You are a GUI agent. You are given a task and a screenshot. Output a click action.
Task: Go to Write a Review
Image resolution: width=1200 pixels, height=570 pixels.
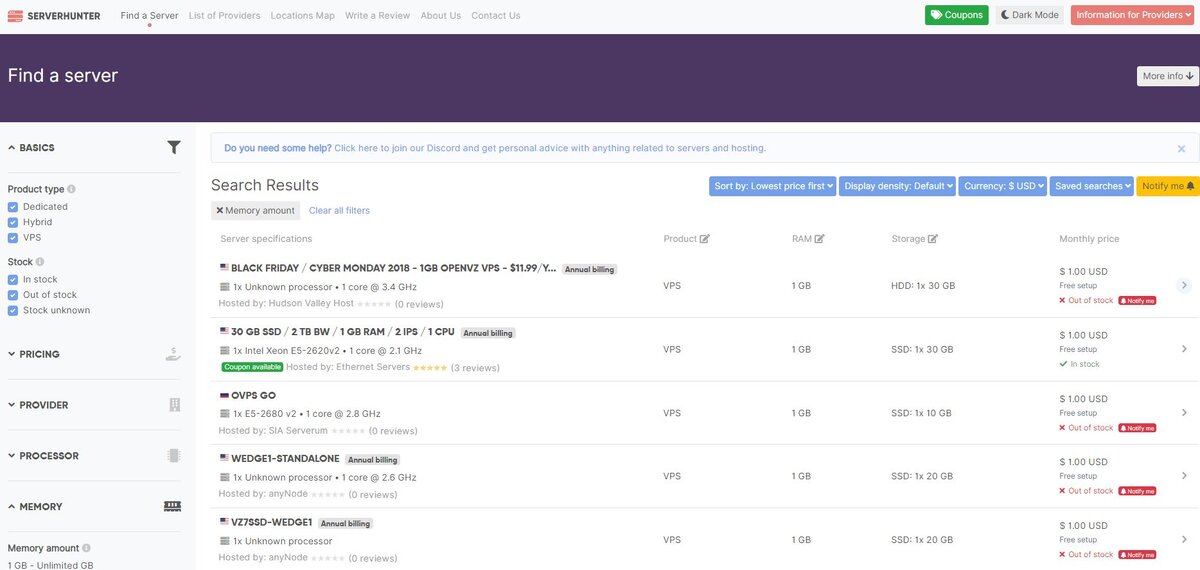click(x=377, y=15)
